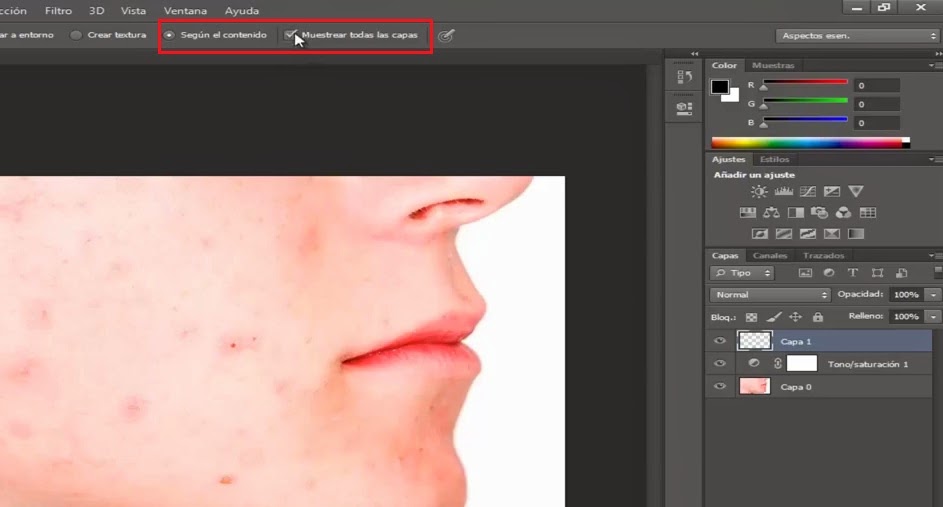Click the foreground color swatch

719,87
